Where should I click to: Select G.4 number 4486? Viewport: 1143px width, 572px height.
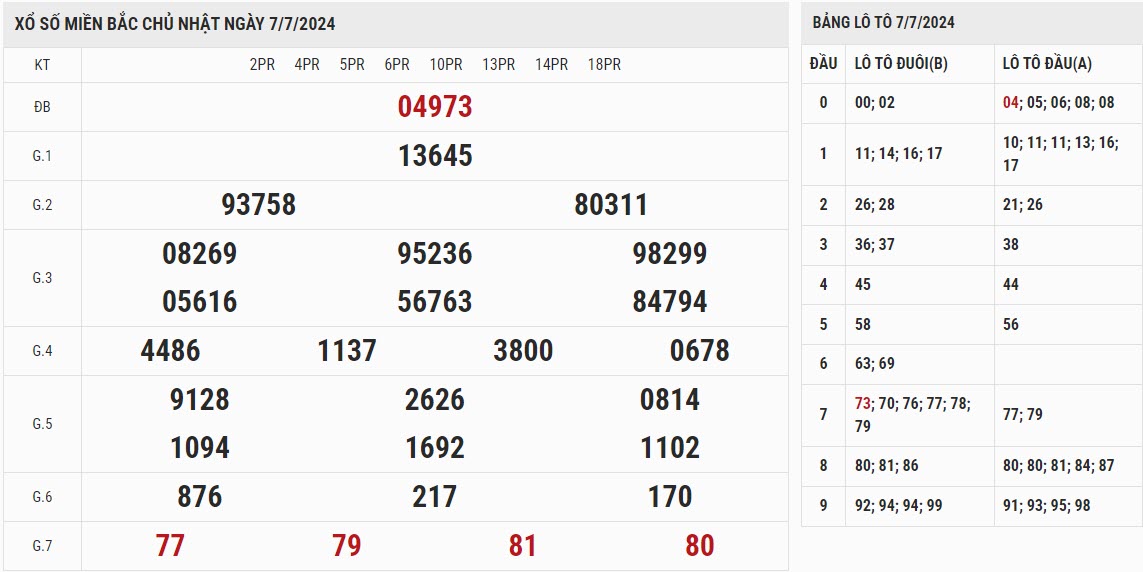pyautogui.click(x=171, y=351)
